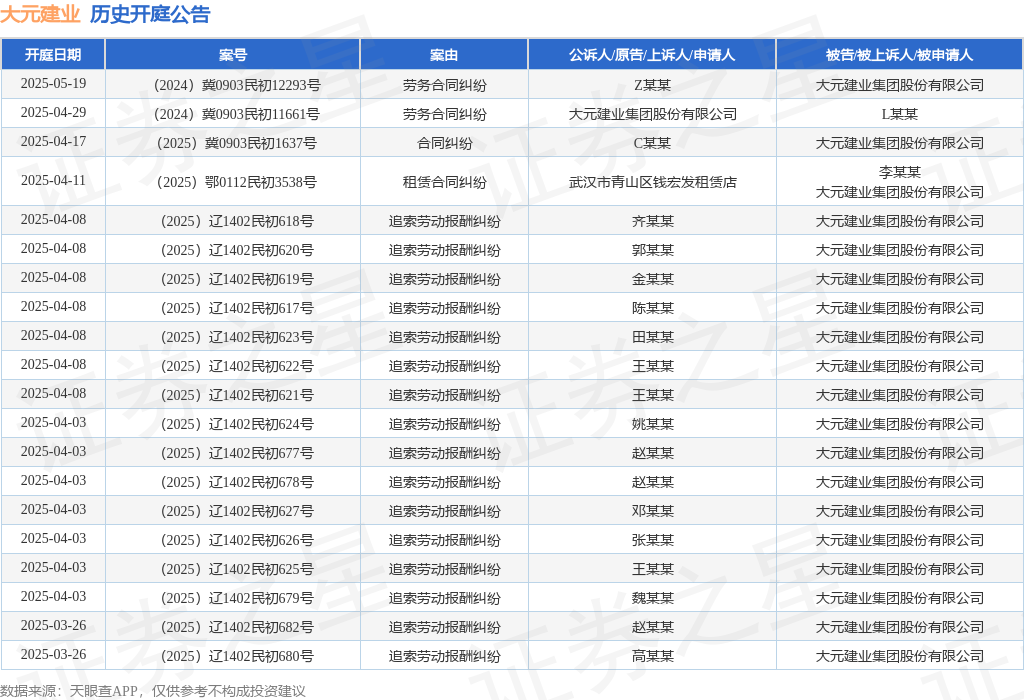The image size is (1024, 700).
Task: Click plaintiff 大元建业集团股份有限公司 in 11661号 row
Action: click(x=652, y=114)
